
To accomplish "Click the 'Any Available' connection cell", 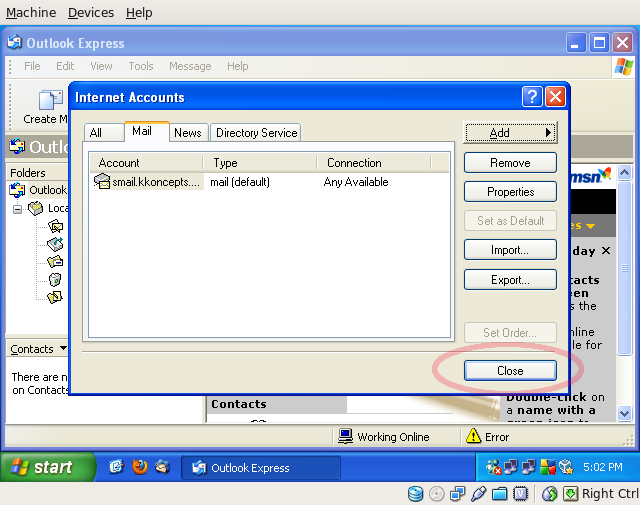I will click(x=356, y=182).
